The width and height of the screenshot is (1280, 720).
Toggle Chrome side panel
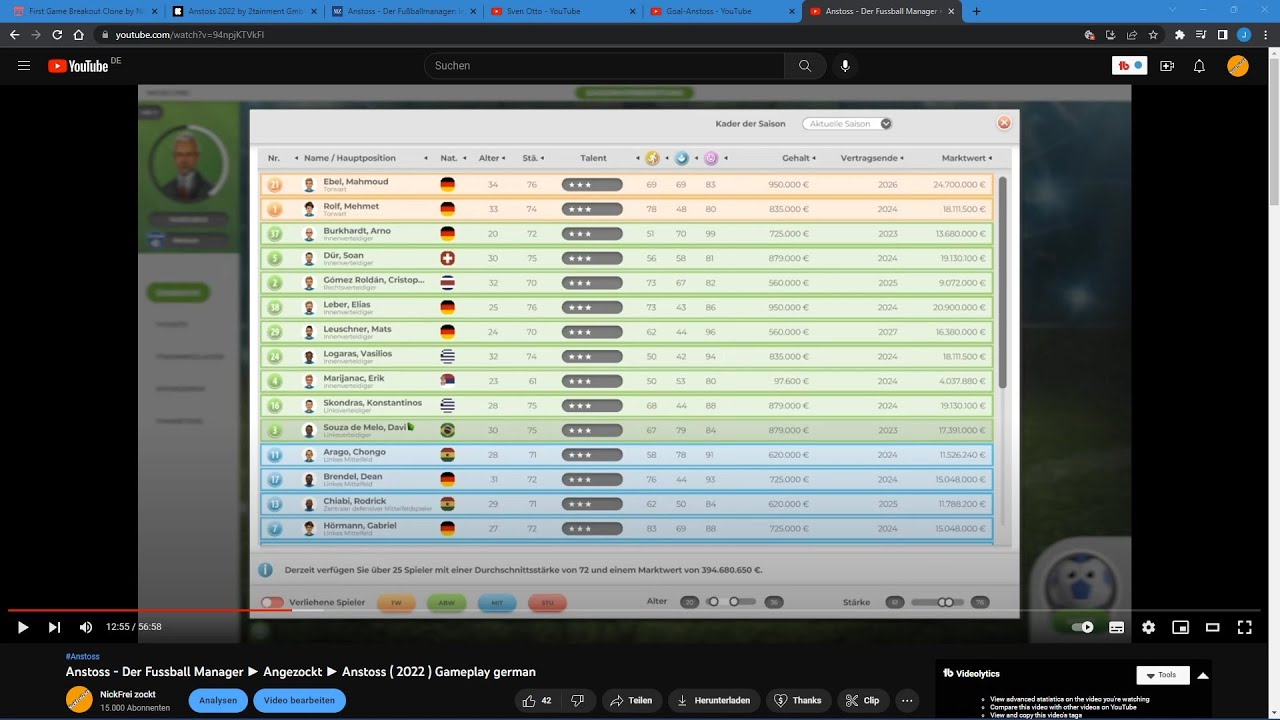[x=1222, y=34]
